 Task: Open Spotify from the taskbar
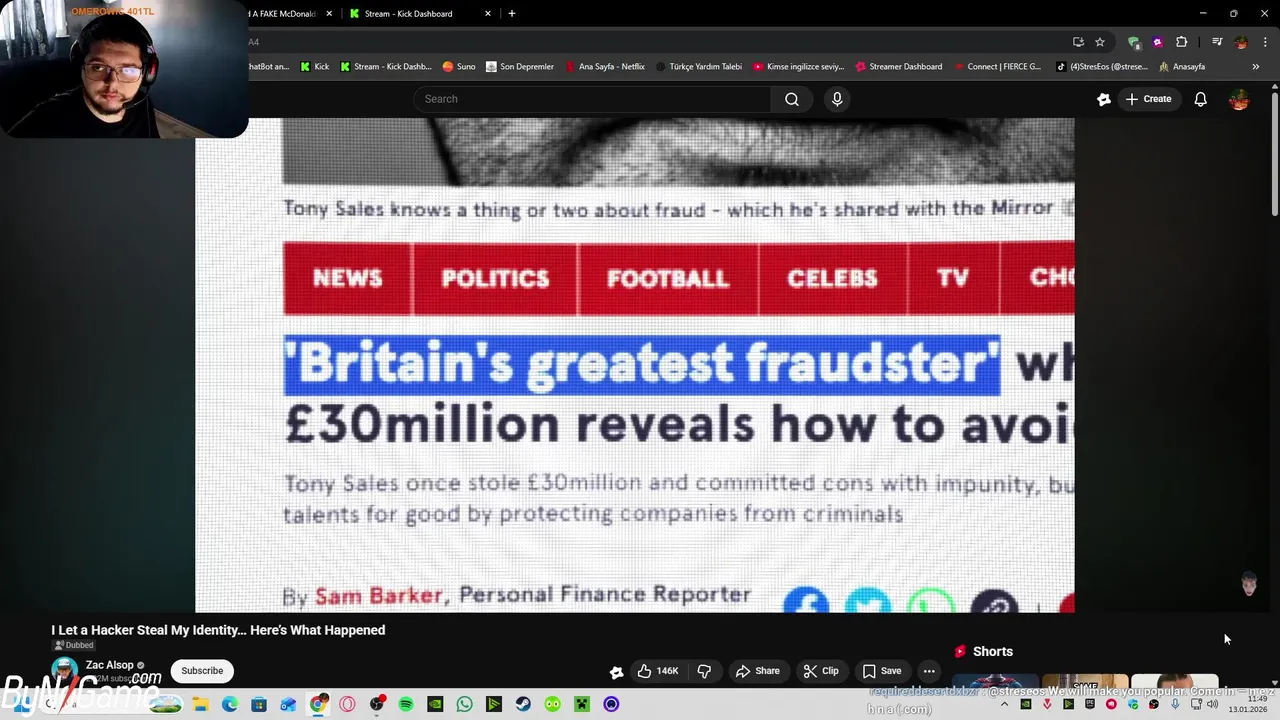[406, 704]
